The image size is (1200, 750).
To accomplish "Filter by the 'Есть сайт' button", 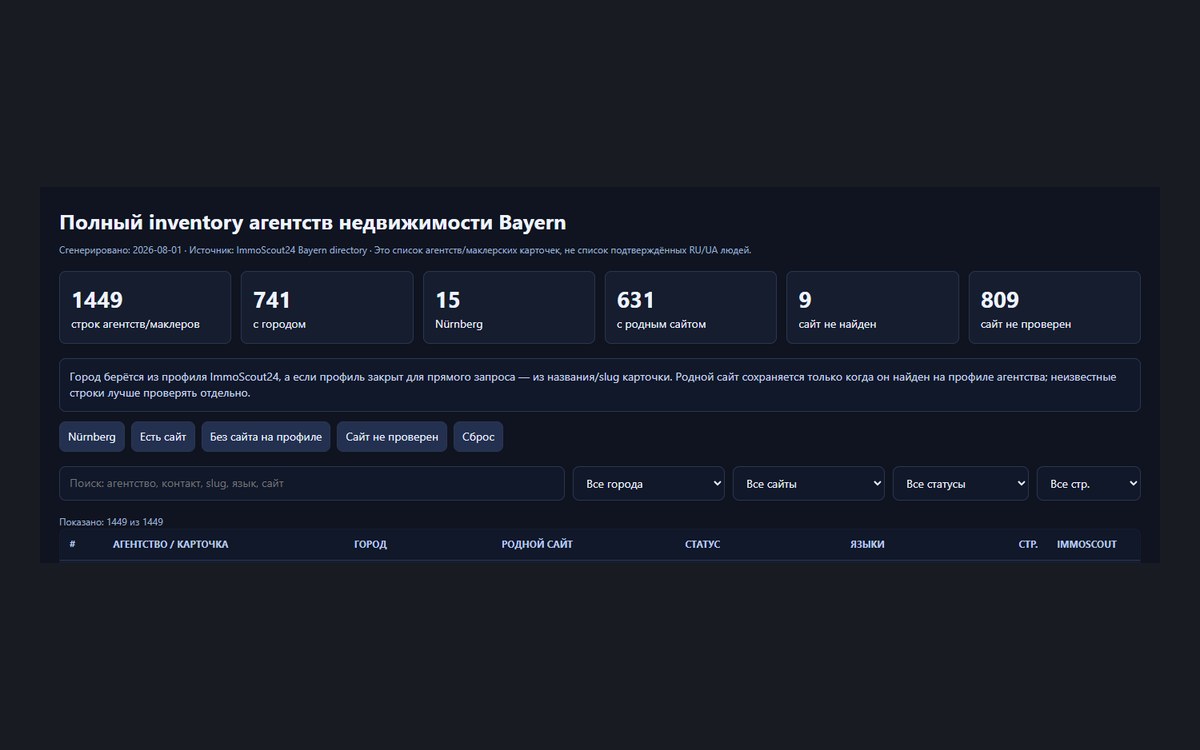I will click(163, 437).
